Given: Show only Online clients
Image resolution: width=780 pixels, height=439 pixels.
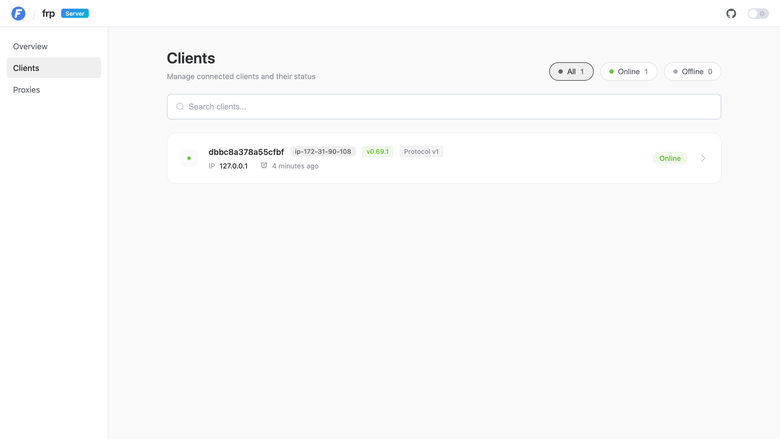Looking at the screenshot, I should coord(628,72).
